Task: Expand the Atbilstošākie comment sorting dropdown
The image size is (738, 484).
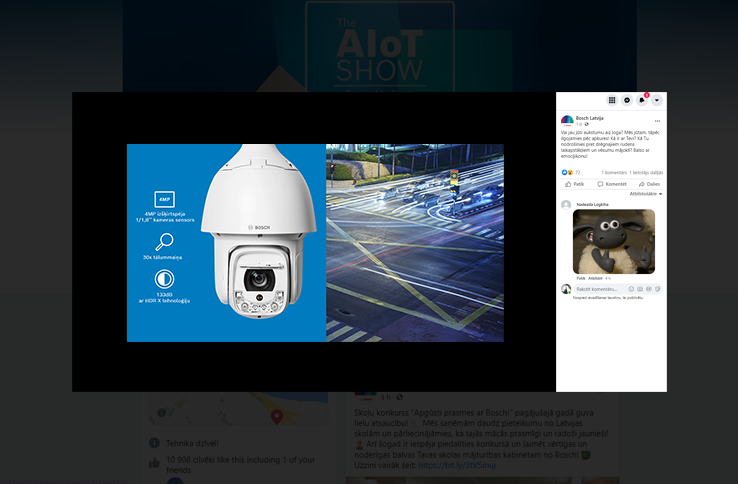Action: (x=645, y=194)
